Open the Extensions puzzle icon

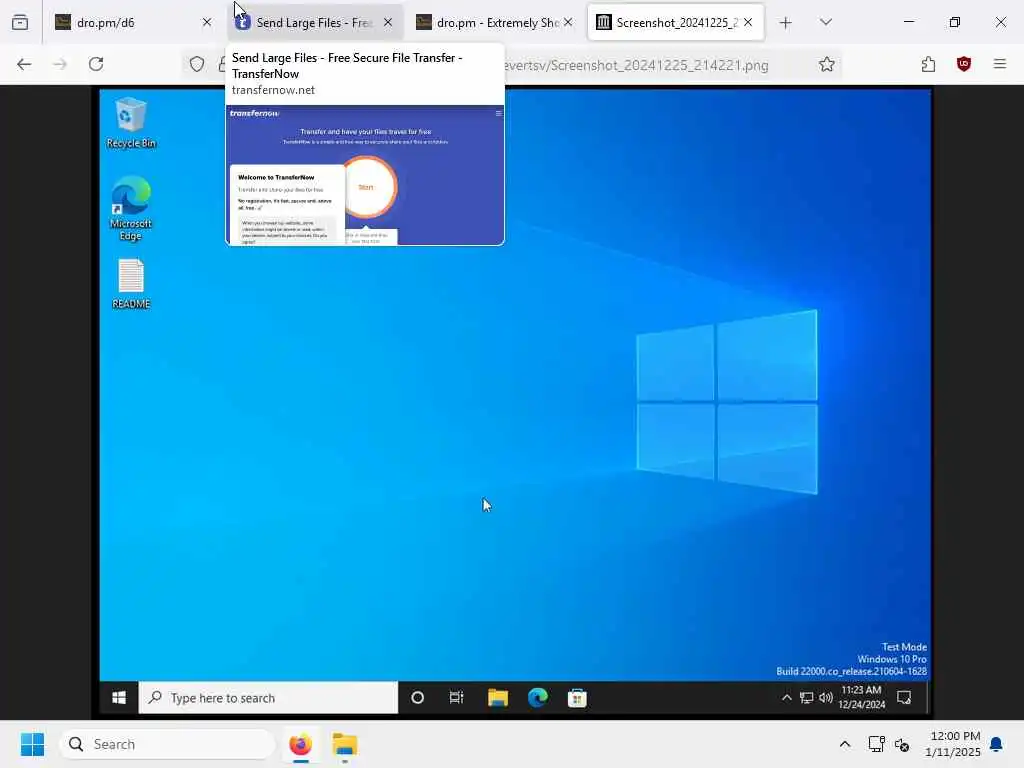929,64
